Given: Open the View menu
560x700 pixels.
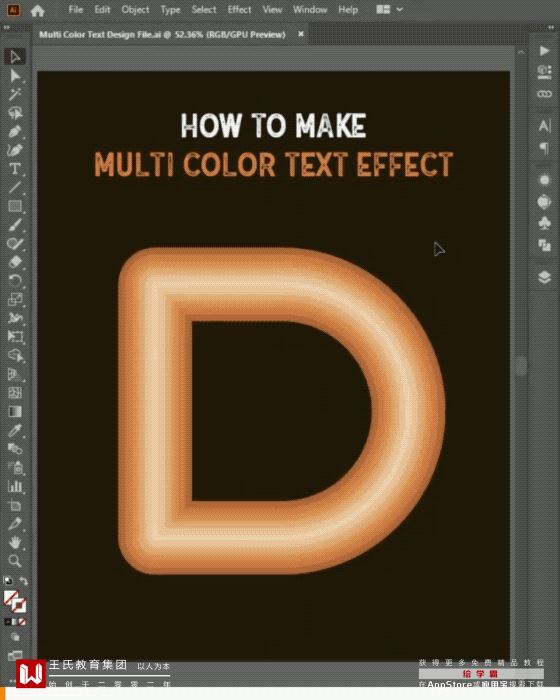Looking at the screenshot, I should pos(272,9).
